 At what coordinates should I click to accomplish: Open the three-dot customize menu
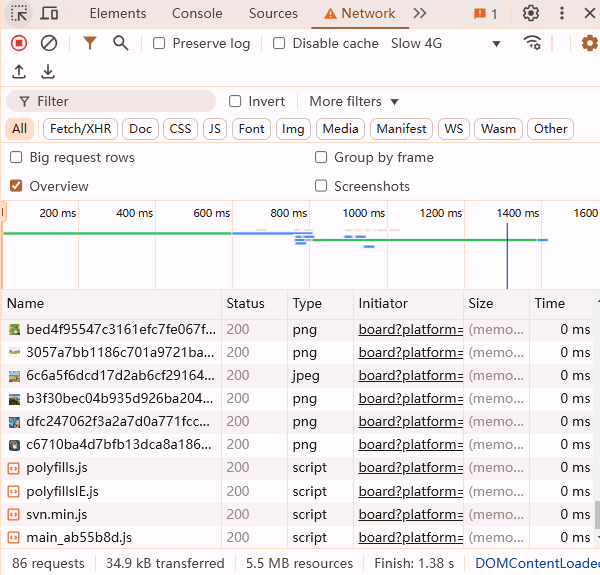coord(561,13)
